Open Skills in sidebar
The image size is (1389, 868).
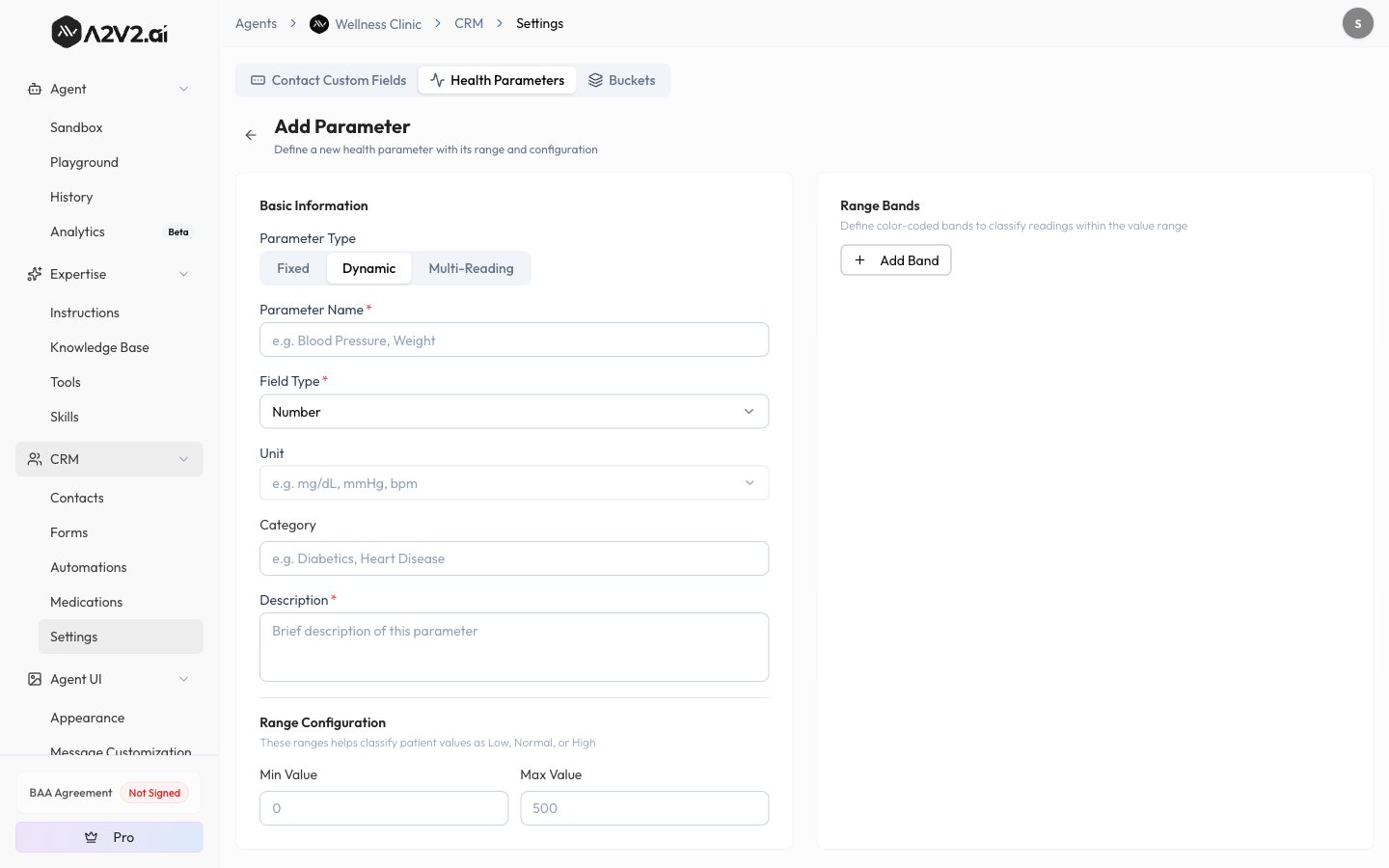click(121, 417)
